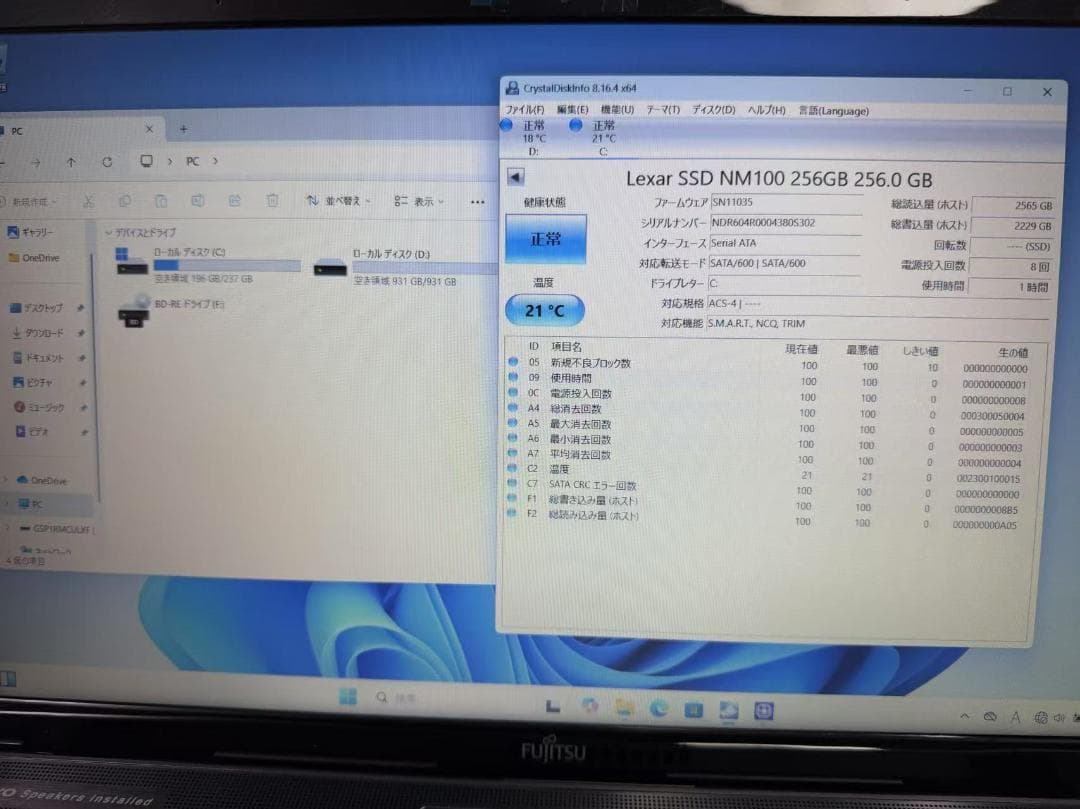Viewport: 1080px width, 809px height.
Task: Open the 機能(U) menu
Action: tap(616, 109)
